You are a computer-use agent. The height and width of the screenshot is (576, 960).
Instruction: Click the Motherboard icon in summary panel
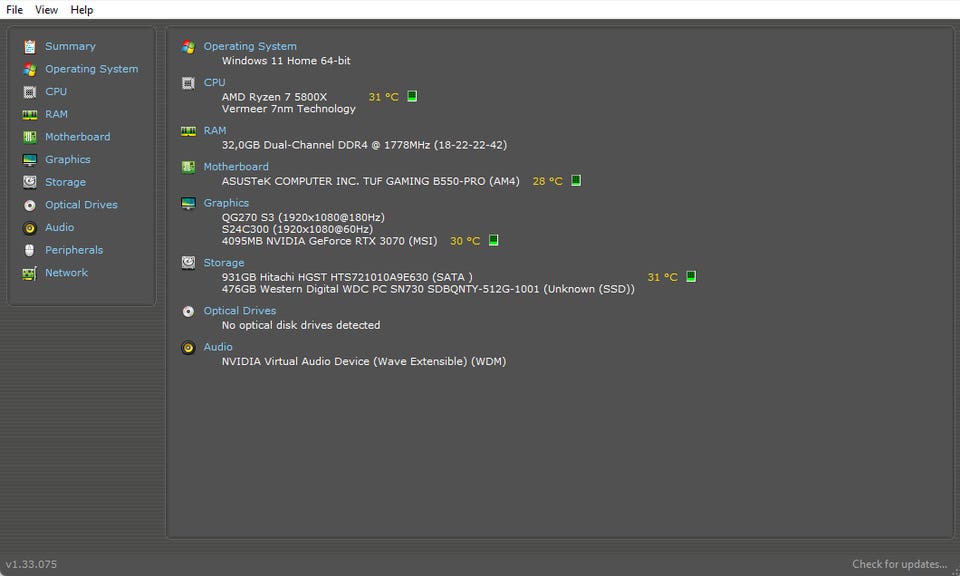(188, 167)
